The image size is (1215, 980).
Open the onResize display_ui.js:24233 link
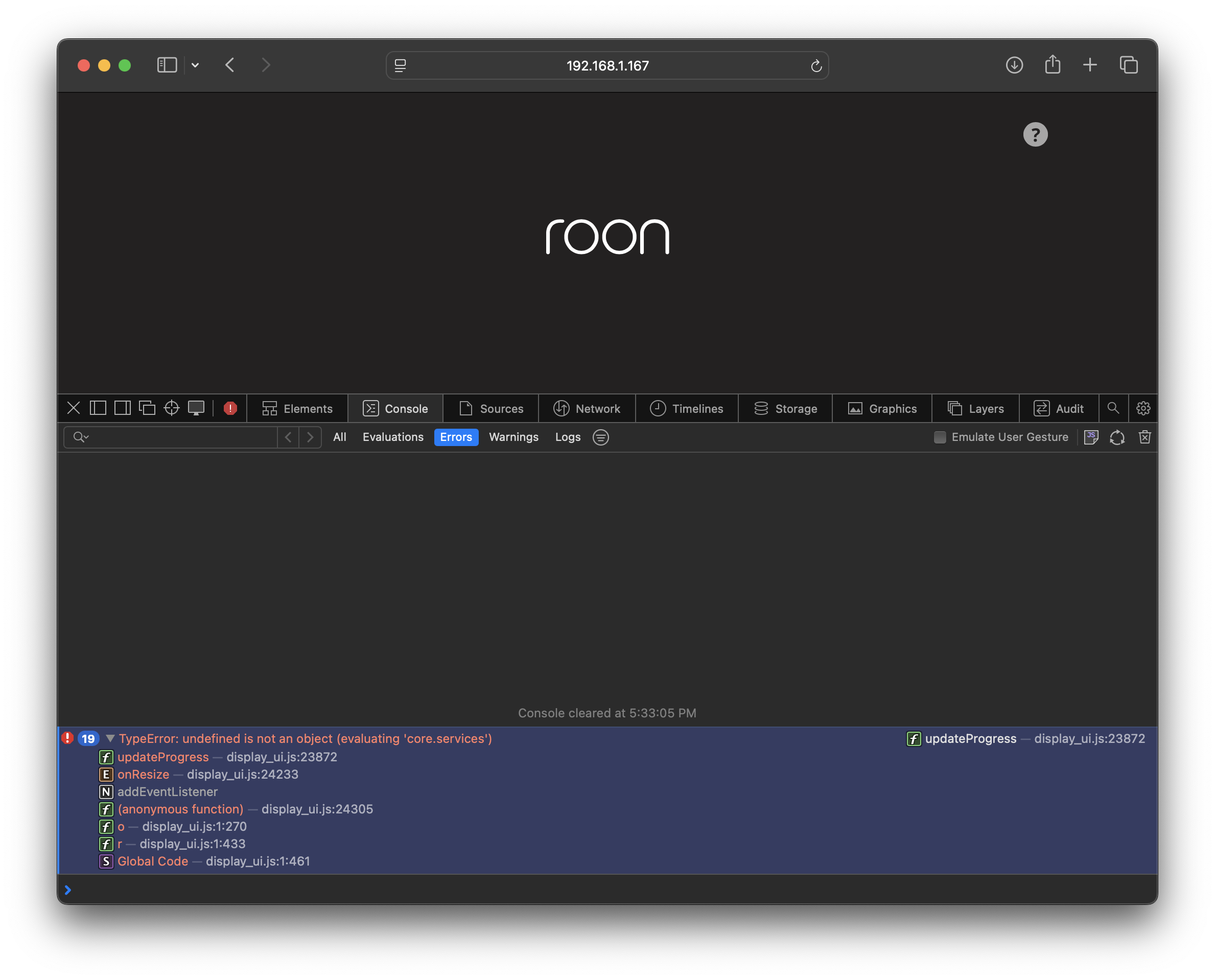[242, 775]
